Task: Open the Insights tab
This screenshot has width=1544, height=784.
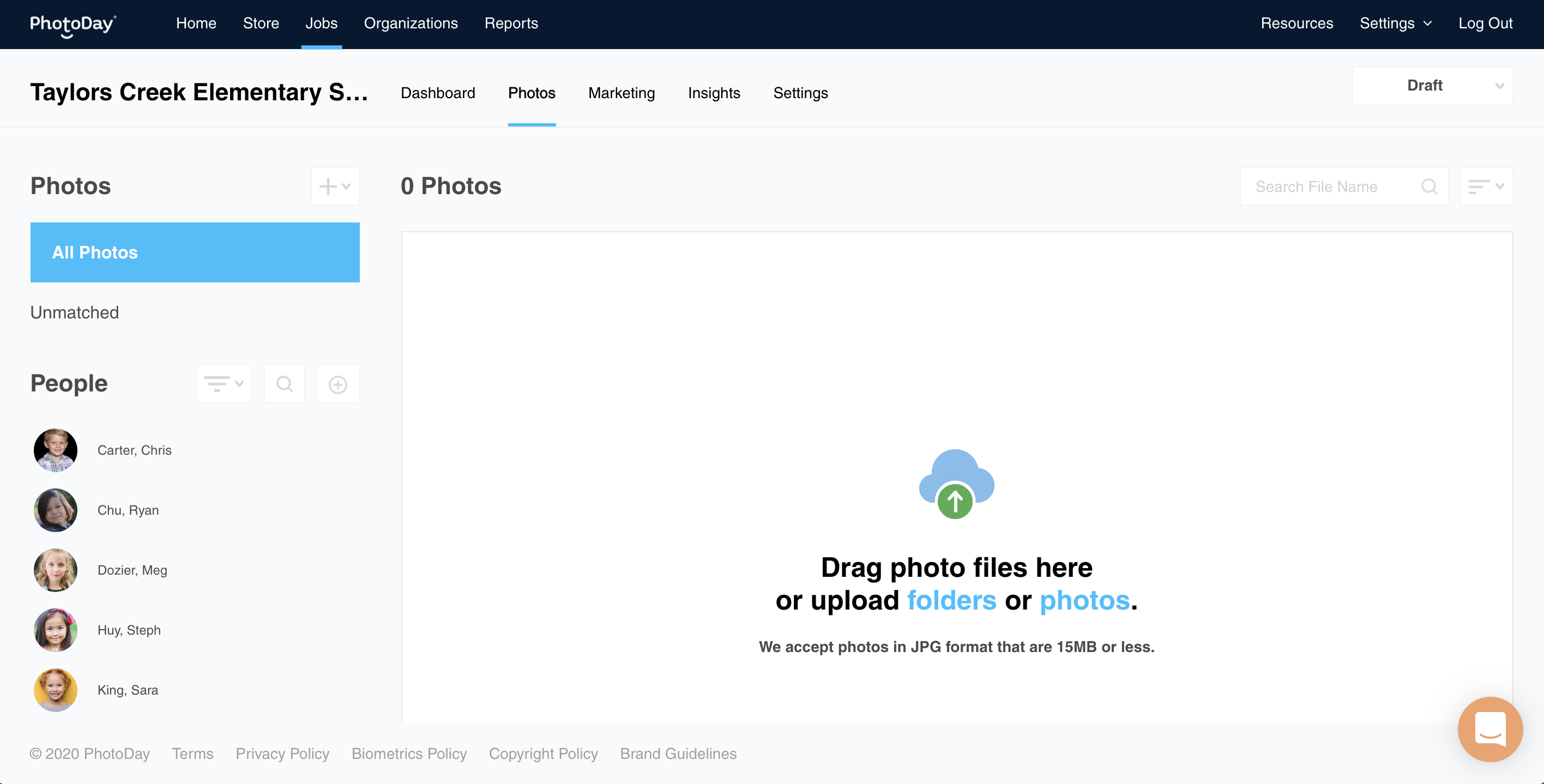Action: click(713, 93)
